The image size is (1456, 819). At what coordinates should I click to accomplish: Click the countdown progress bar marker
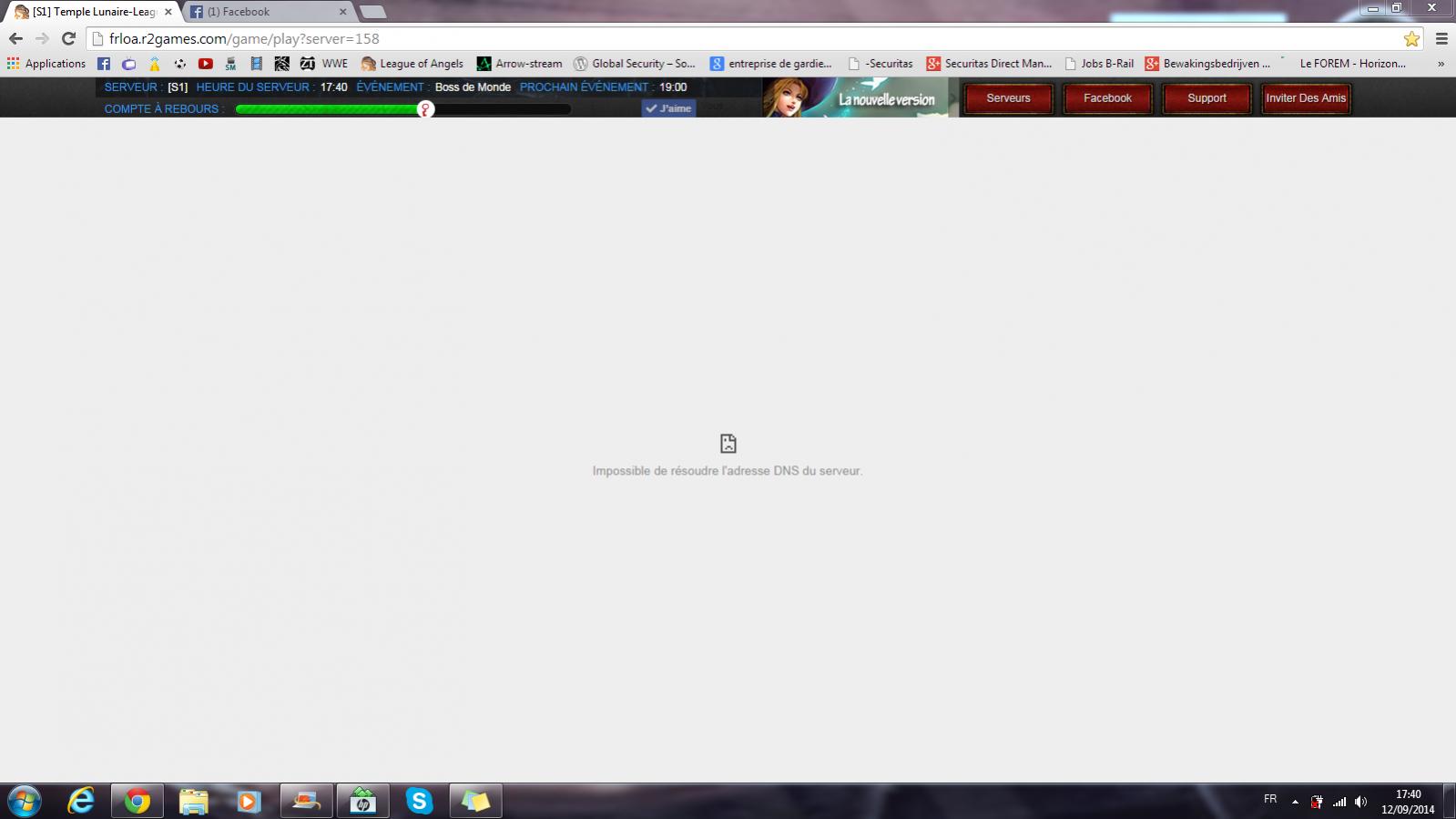(x=425, y=109)
